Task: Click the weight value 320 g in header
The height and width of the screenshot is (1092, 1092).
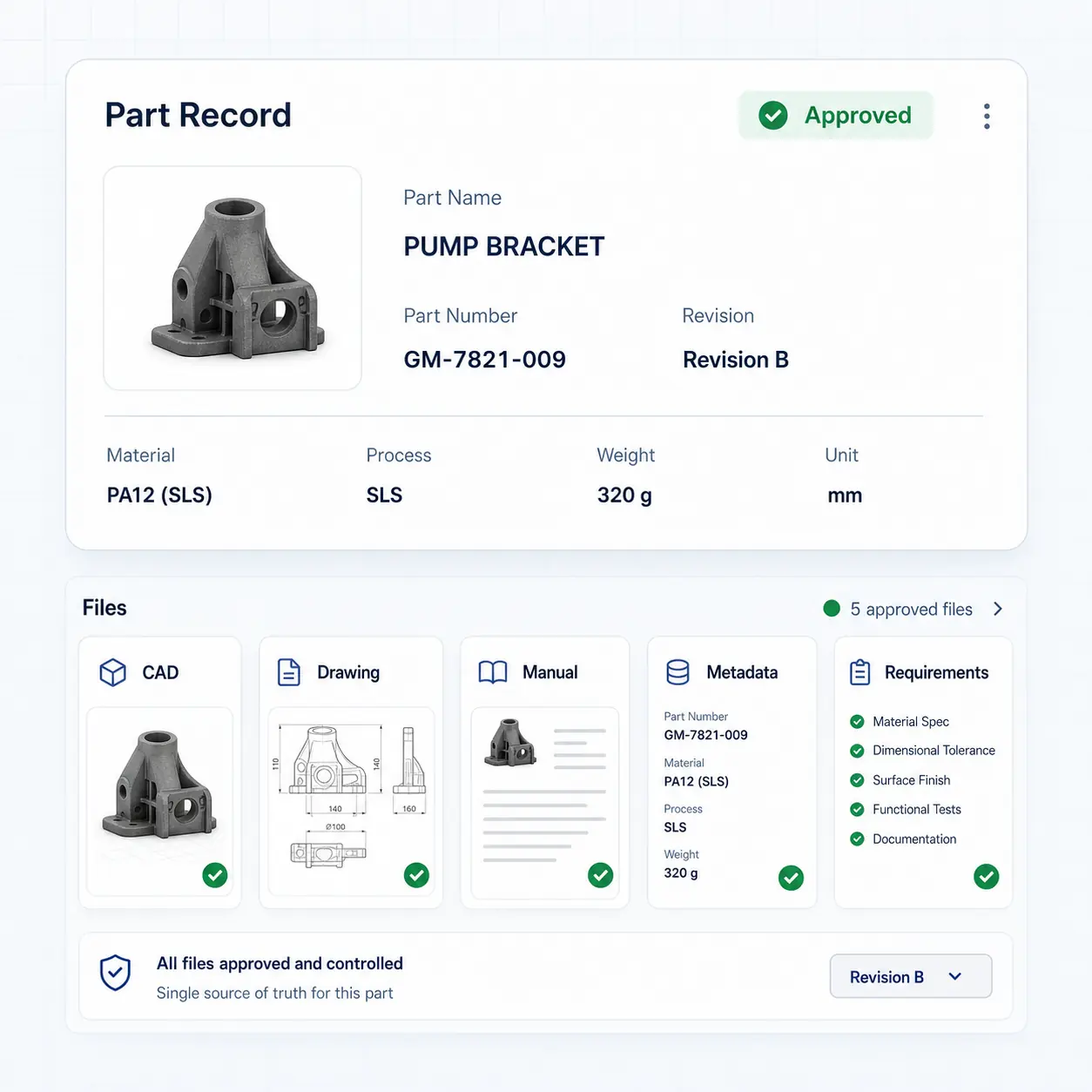Action: 624,495
